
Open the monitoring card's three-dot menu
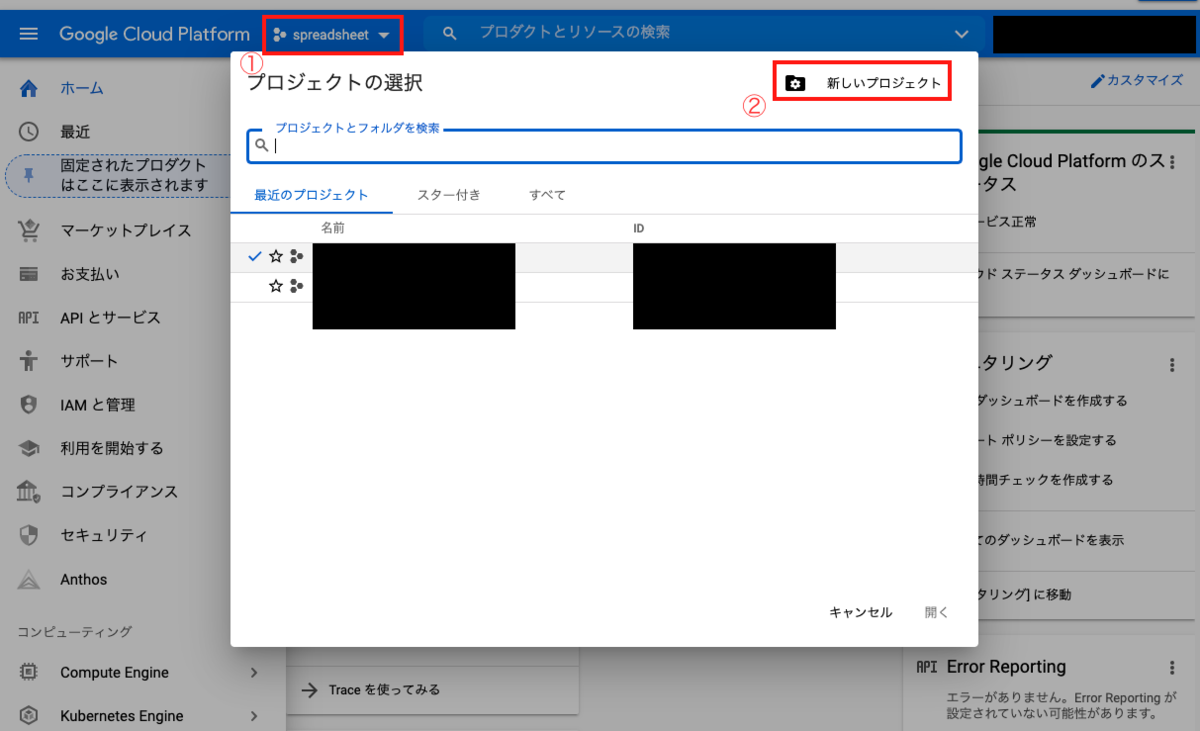click(1172, 366)
